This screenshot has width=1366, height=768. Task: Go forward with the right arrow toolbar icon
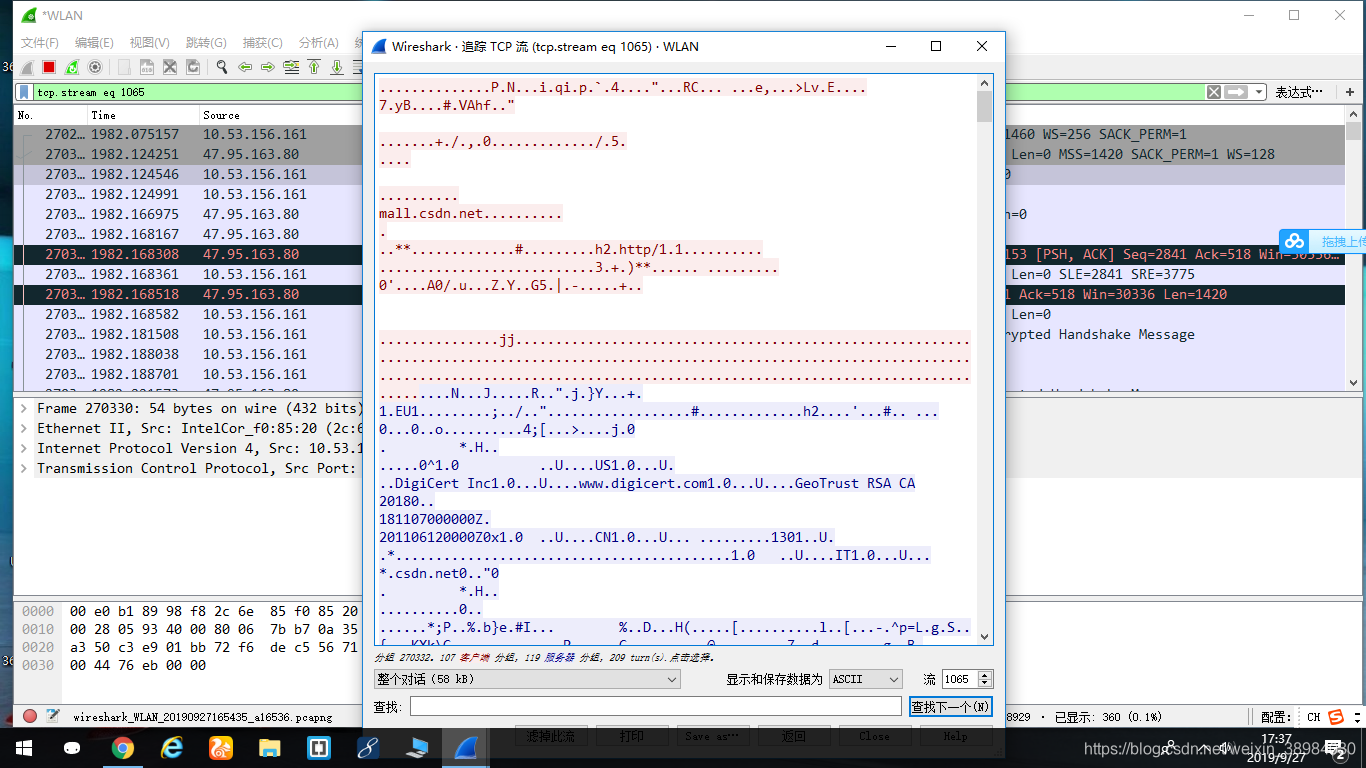click(x=268, y=67)
